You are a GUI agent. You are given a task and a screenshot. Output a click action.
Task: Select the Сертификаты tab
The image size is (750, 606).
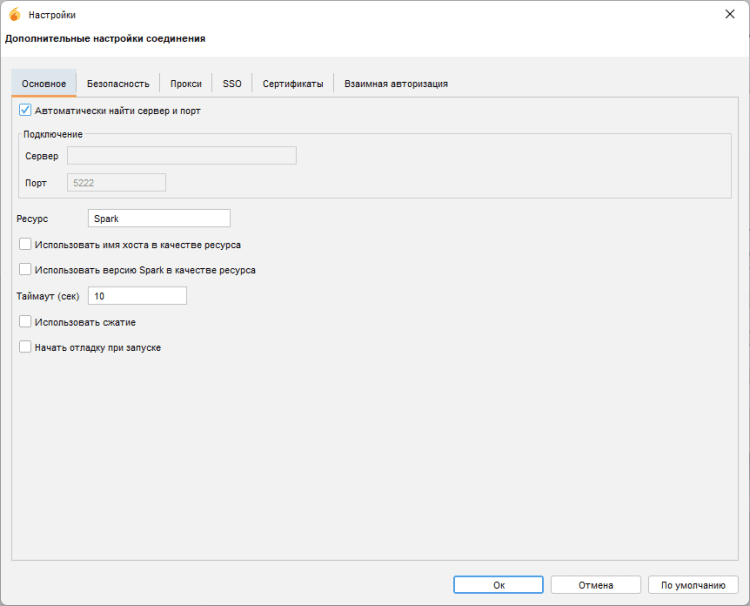[x=293, y=84]
